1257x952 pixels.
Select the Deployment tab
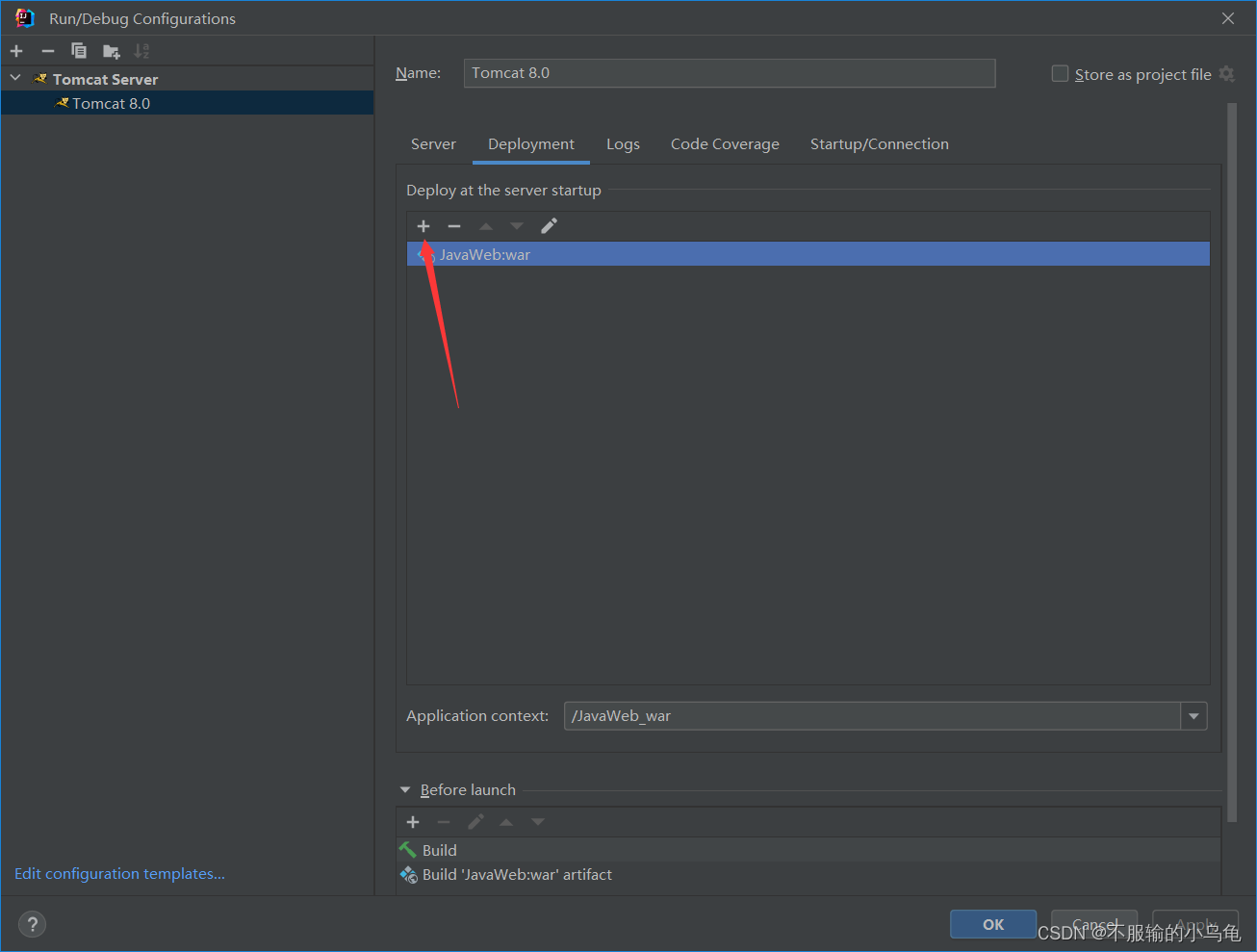pyautogui.click(x=531, y=144)
